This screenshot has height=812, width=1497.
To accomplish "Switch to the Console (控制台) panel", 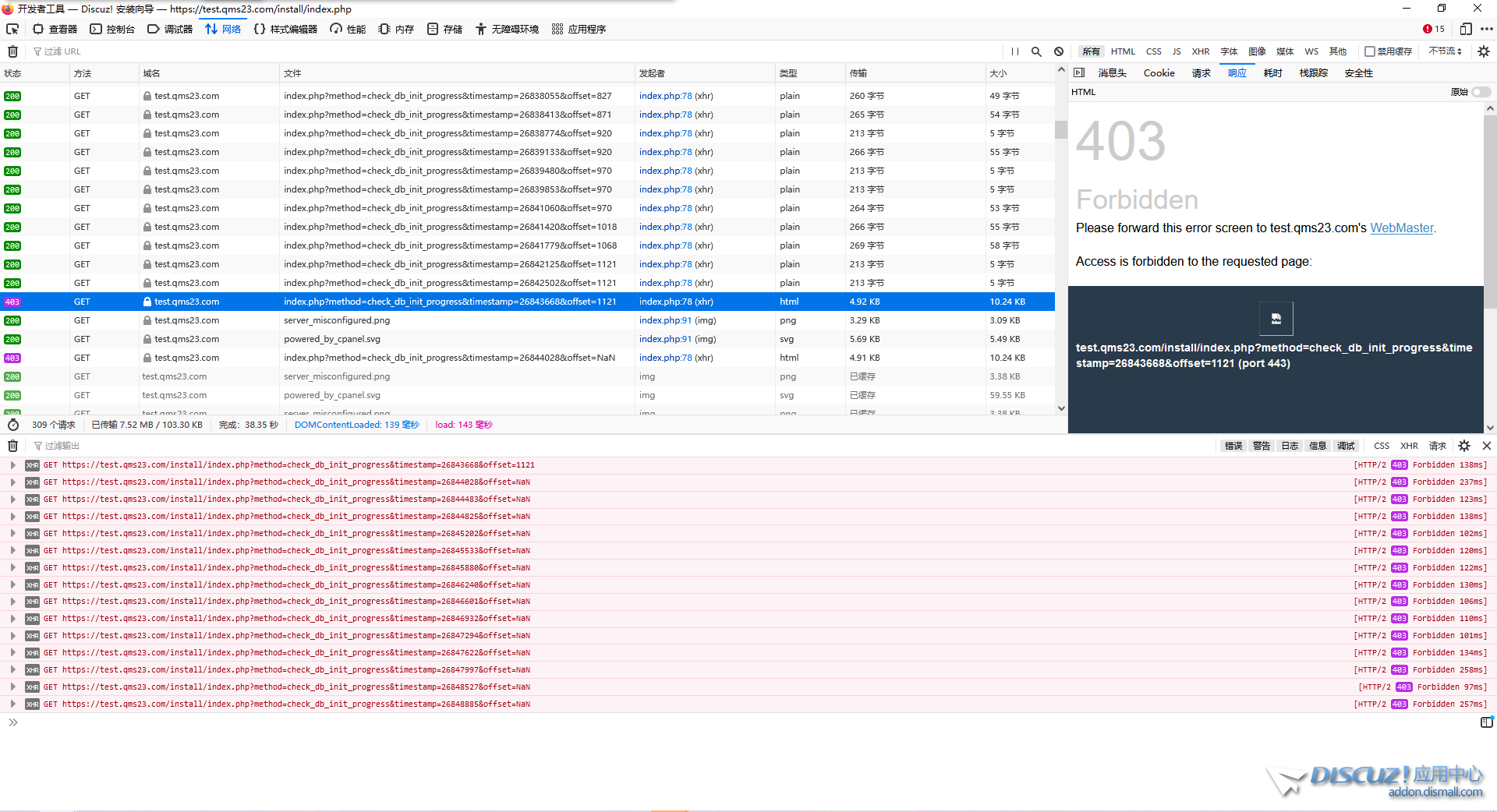I will 112,29.
